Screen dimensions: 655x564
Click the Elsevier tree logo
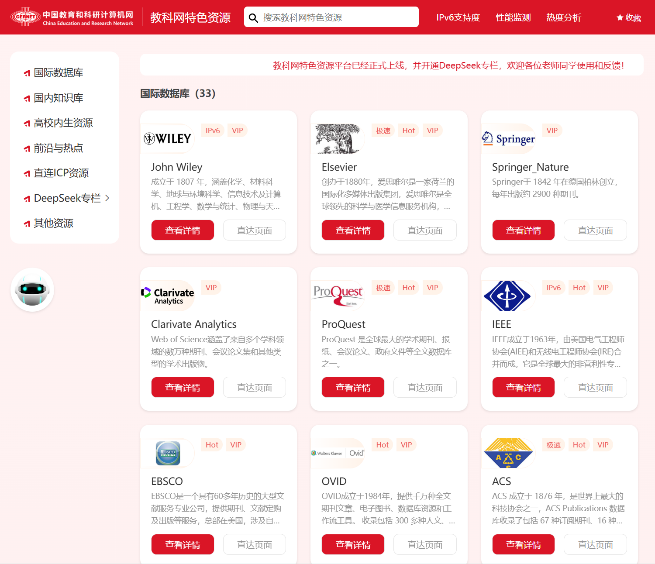point(338,138)
